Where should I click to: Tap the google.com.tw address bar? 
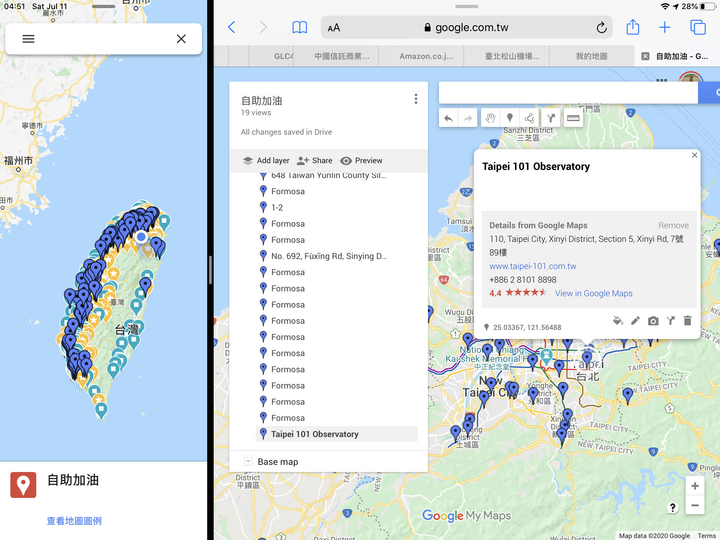click(x=467, y=28)
